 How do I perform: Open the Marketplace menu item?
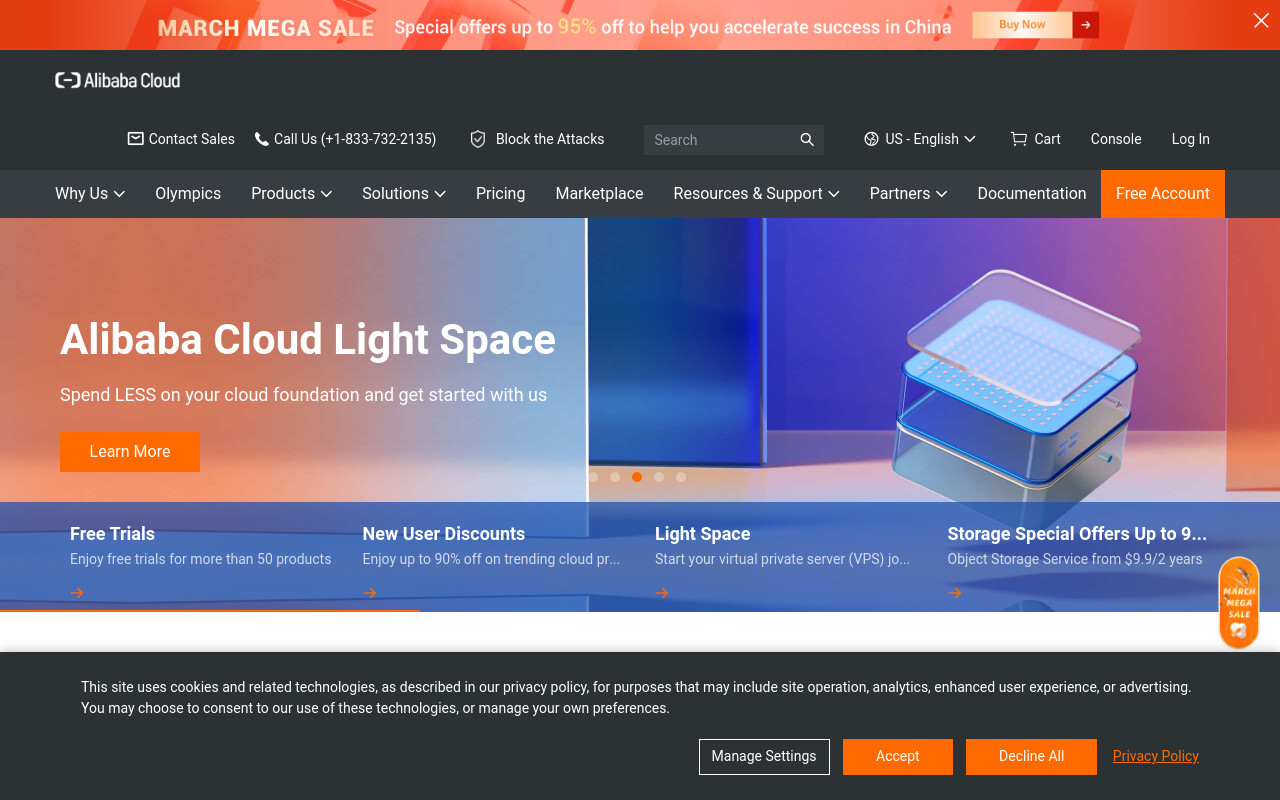click(599, 194)
